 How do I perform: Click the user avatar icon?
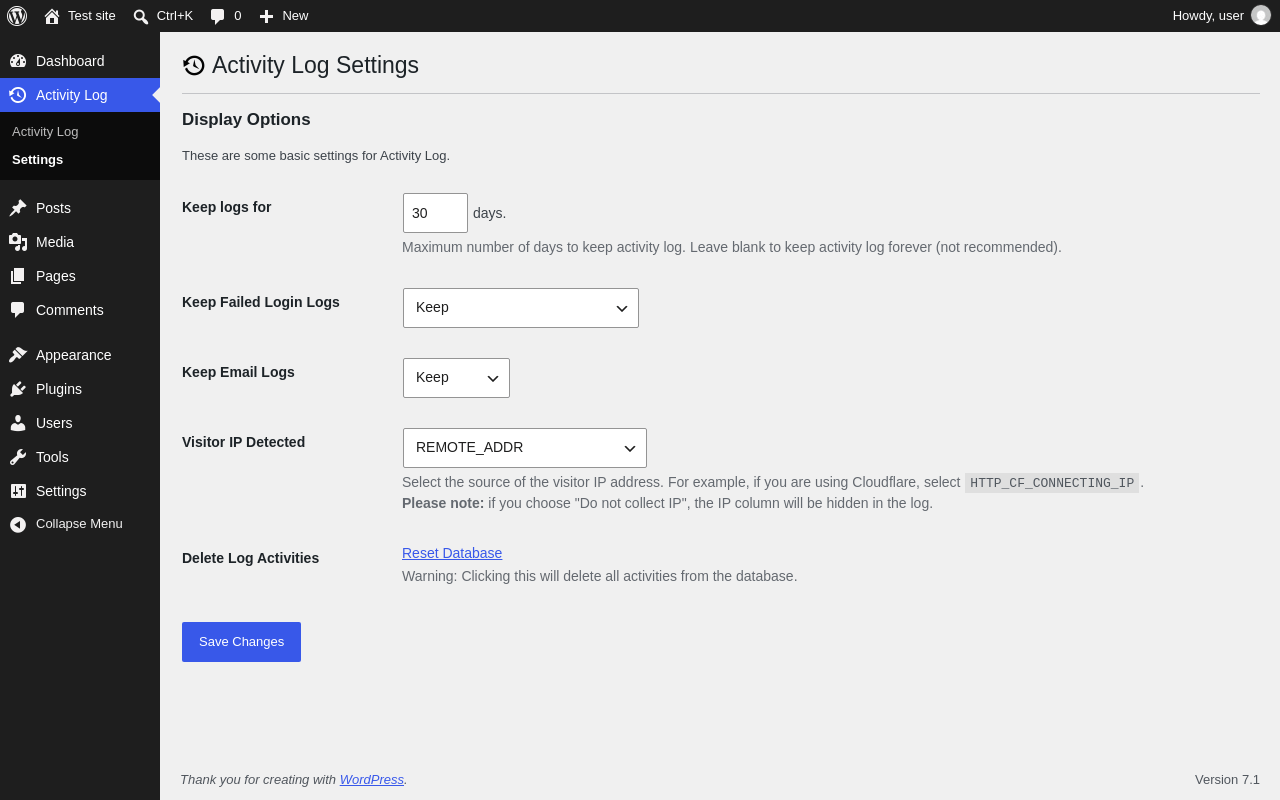1261,15
